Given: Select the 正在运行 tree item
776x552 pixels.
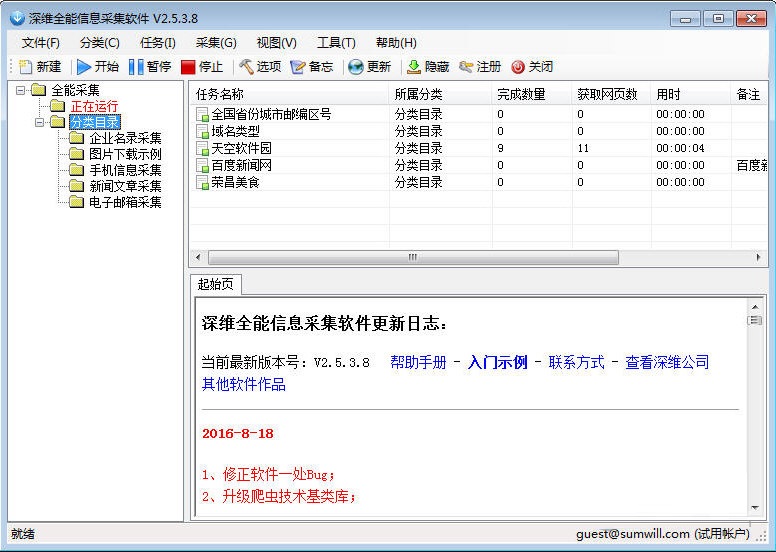Looking at the screenshot, I should point(95,106).
